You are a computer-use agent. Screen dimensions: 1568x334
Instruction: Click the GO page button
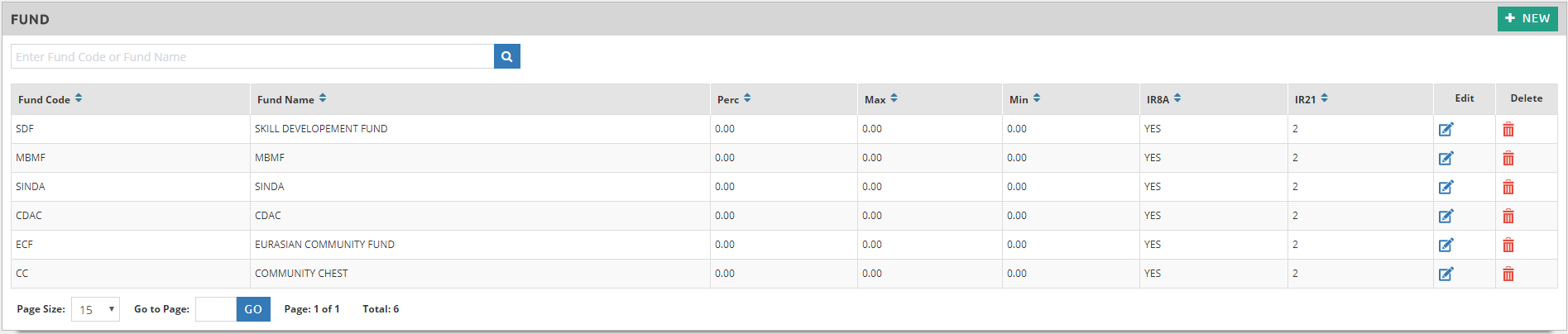pos(253,309)
